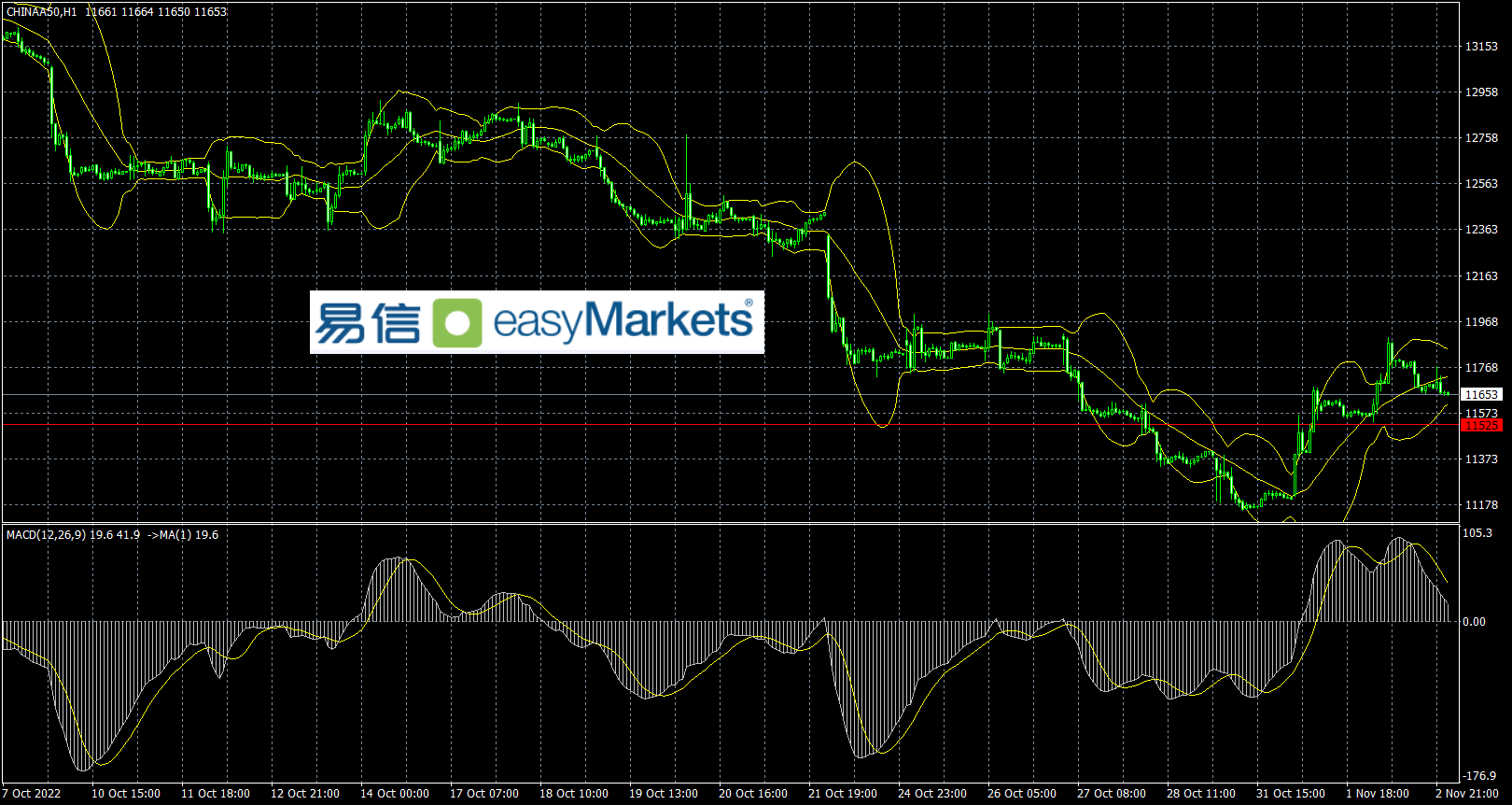This screenshot has height=805, width=1512.
Task: Click the 1 Nov 18:00 time label
Action: 1378,794
